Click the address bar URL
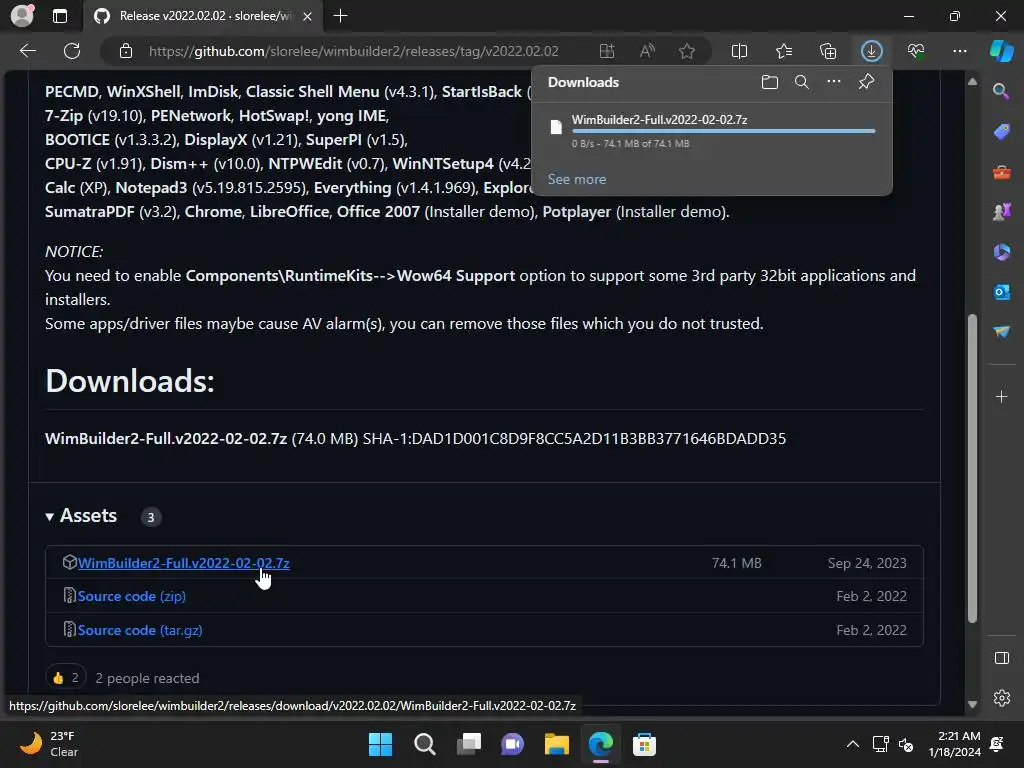This screenshot has width=1024, height=768. pos(353,51)
